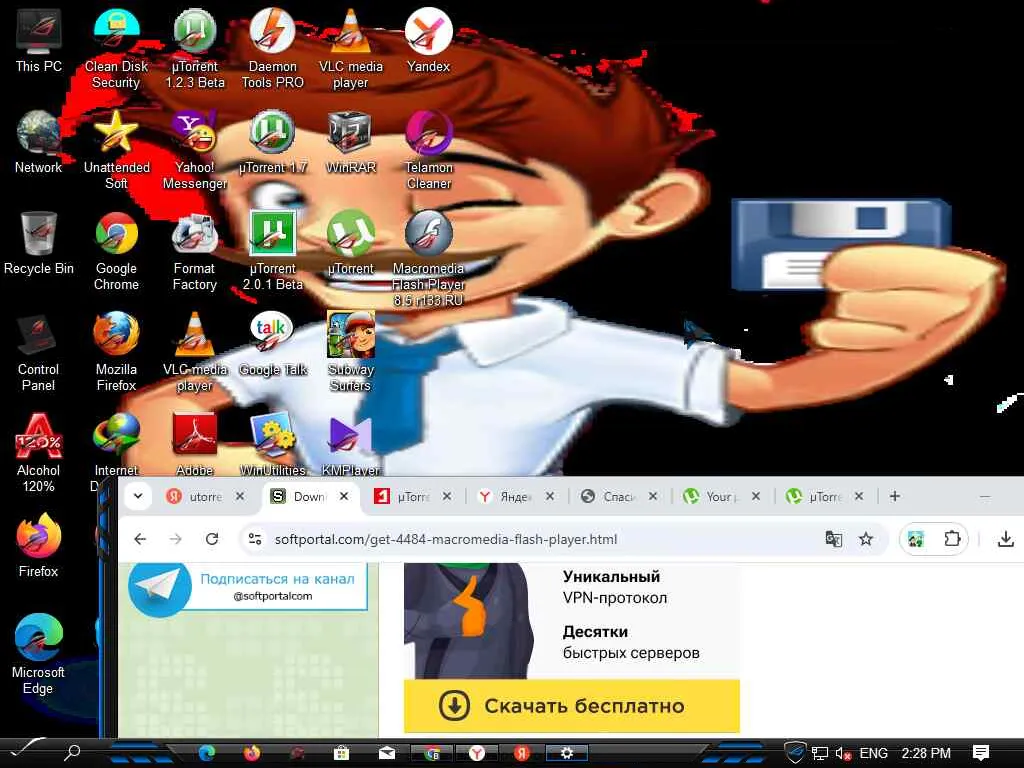Launch µTorrent 2.0.1 Beta icon
Screen dimensions: 1024x768
tap(272, 251)
